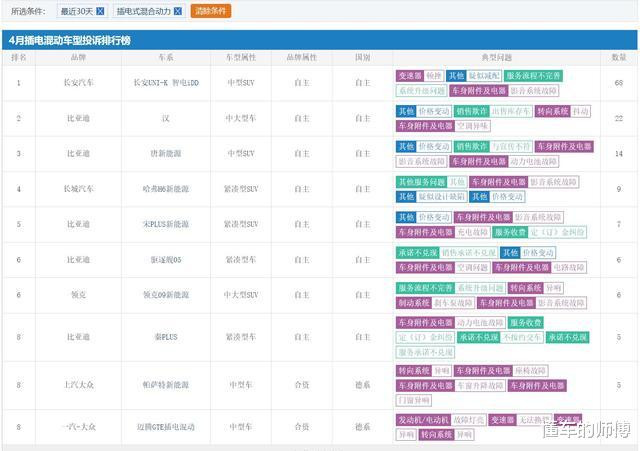
Task: Open the 上汽大众 brand cell
Action: click(78, 385)
